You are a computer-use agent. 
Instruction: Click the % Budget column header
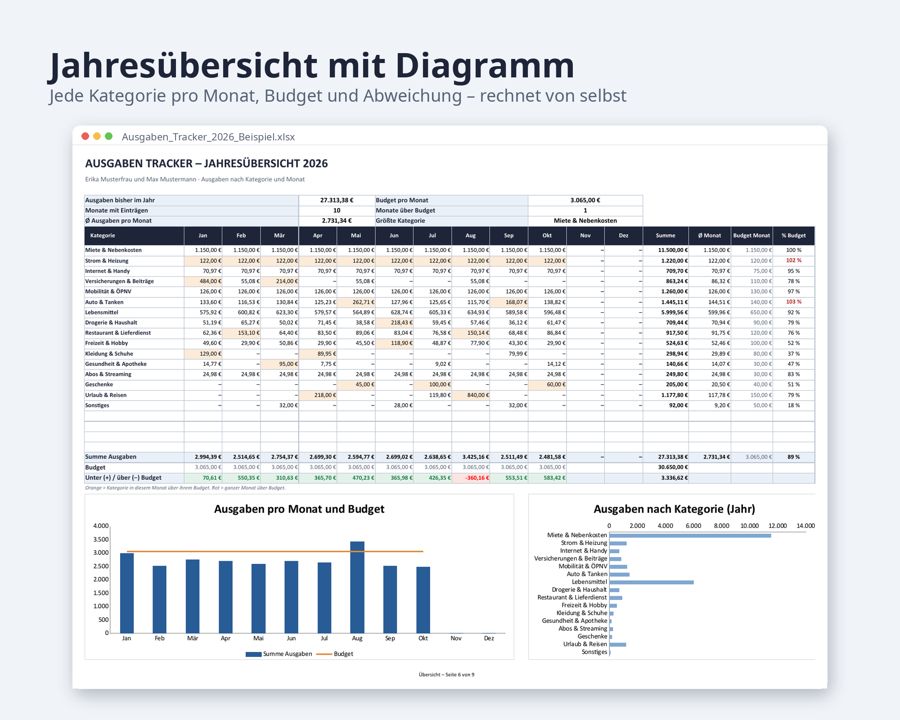pos(793,235)
